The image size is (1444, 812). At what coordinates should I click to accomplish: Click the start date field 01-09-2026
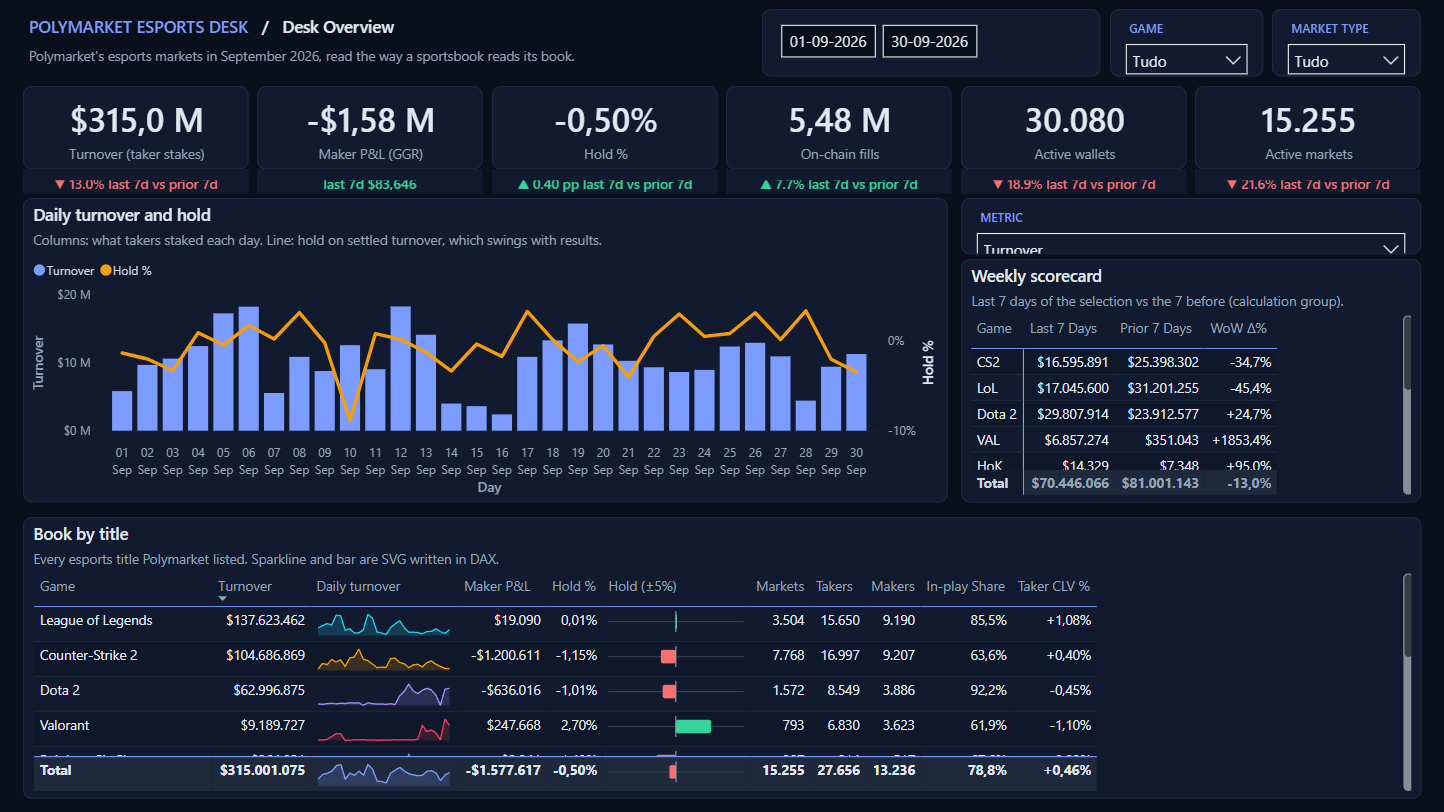[x=829, y=42]
